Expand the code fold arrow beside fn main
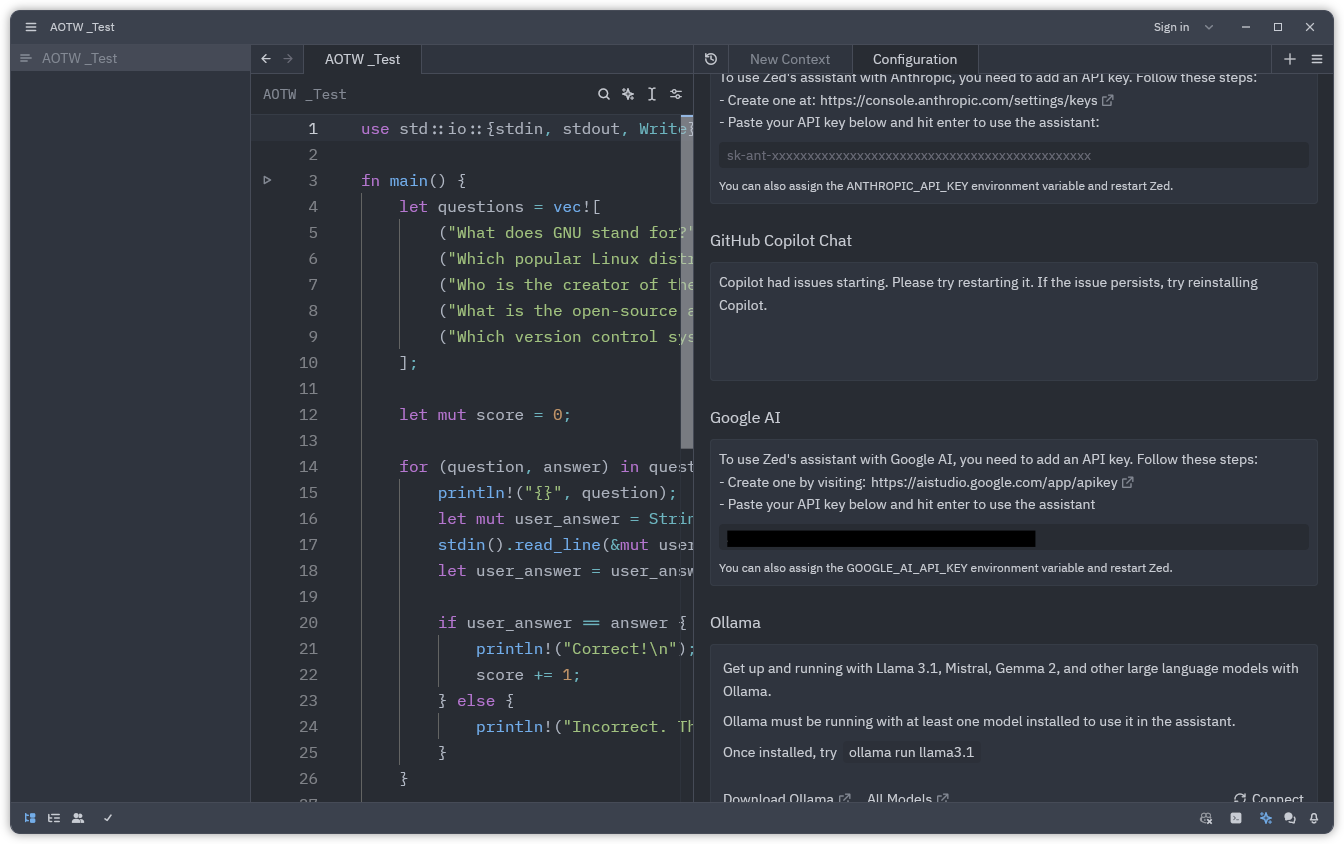The height and width of the screenshot is (844, 1344). tap(267, 180)
